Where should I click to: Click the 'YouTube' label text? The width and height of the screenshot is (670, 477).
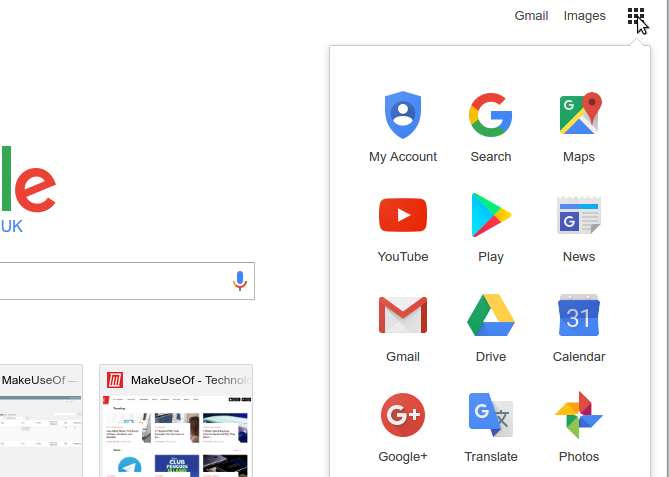(x=403, y=256)
